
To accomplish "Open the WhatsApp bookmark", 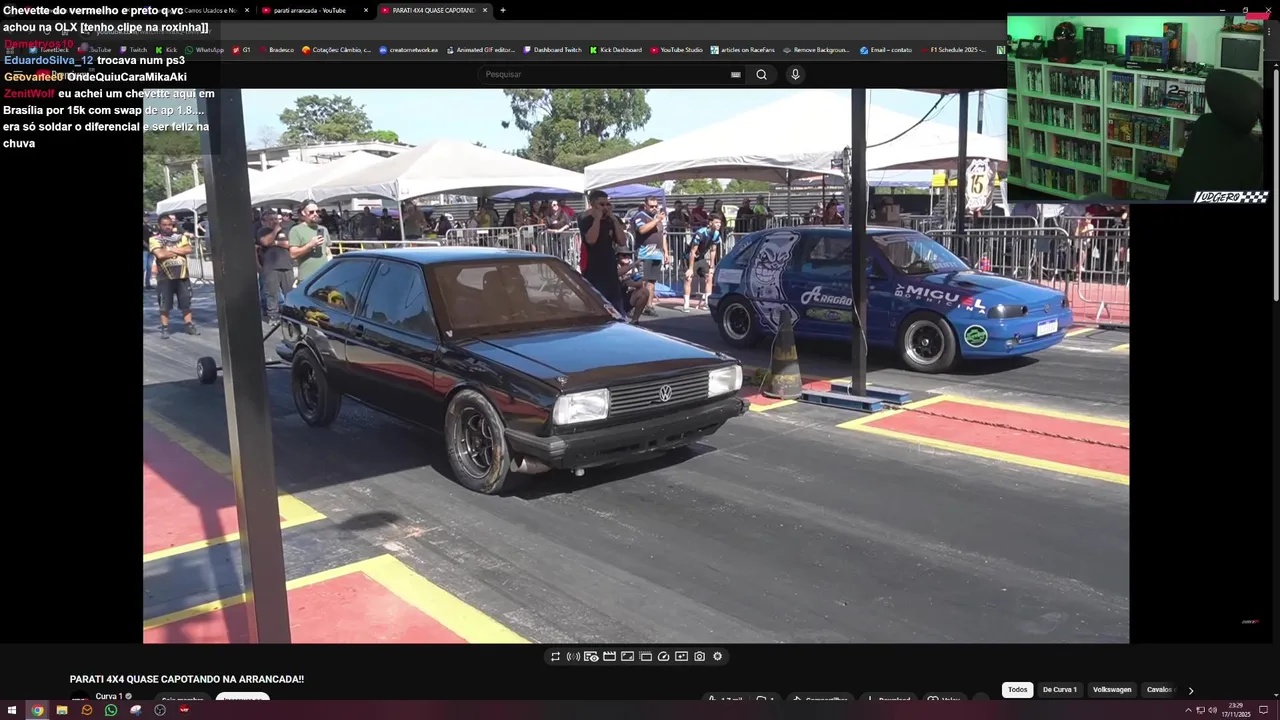I will (204, 50).
